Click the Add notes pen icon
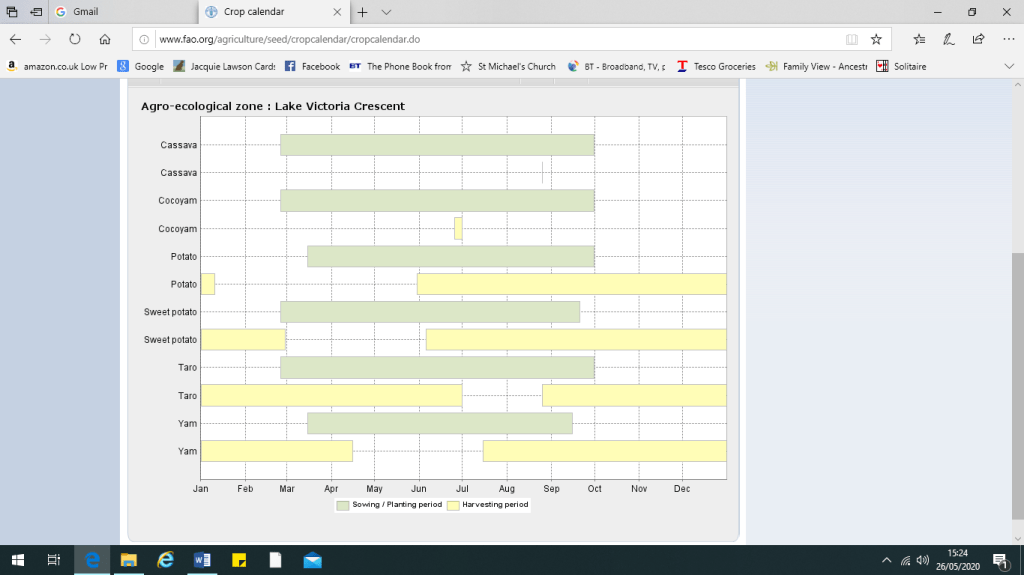The height and width of the screenshot is (575, 1024). tap(949, 39)
